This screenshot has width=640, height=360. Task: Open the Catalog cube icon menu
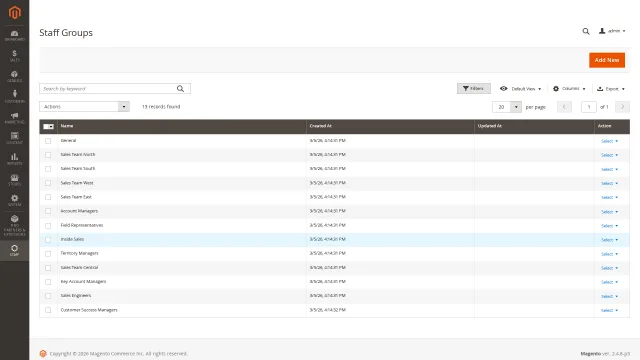tap(14, 76)
